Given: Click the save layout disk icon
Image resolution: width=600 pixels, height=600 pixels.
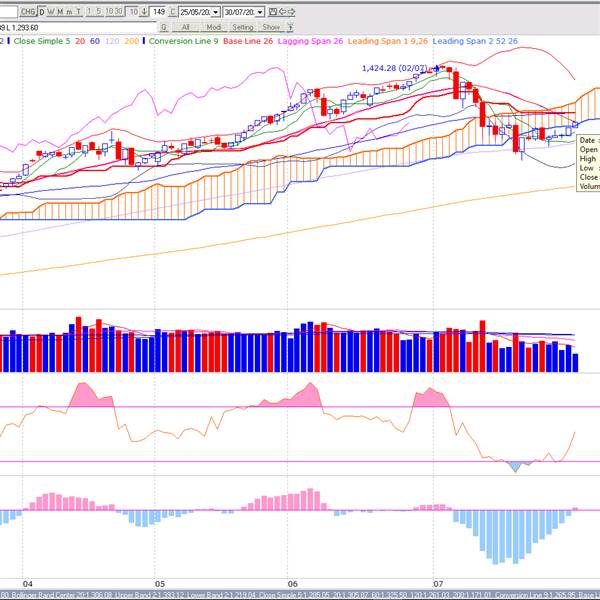Looking at the screenshot, I should tap(273, 12).
